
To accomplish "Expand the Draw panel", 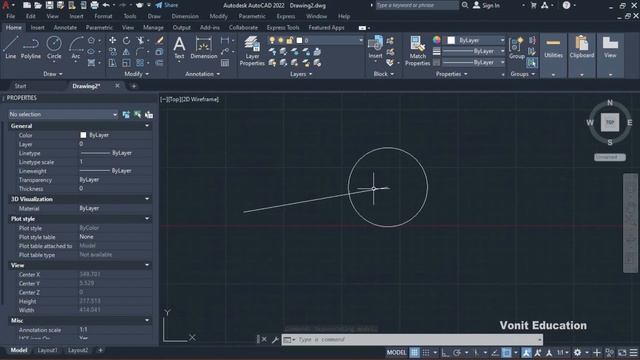I will click(x=53, y=74).
